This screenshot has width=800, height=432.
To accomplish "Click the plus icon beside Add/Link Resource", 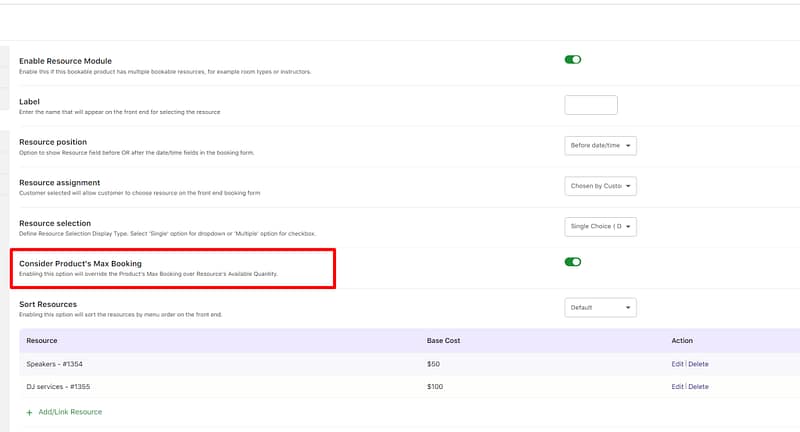I will tap(29, 412).
